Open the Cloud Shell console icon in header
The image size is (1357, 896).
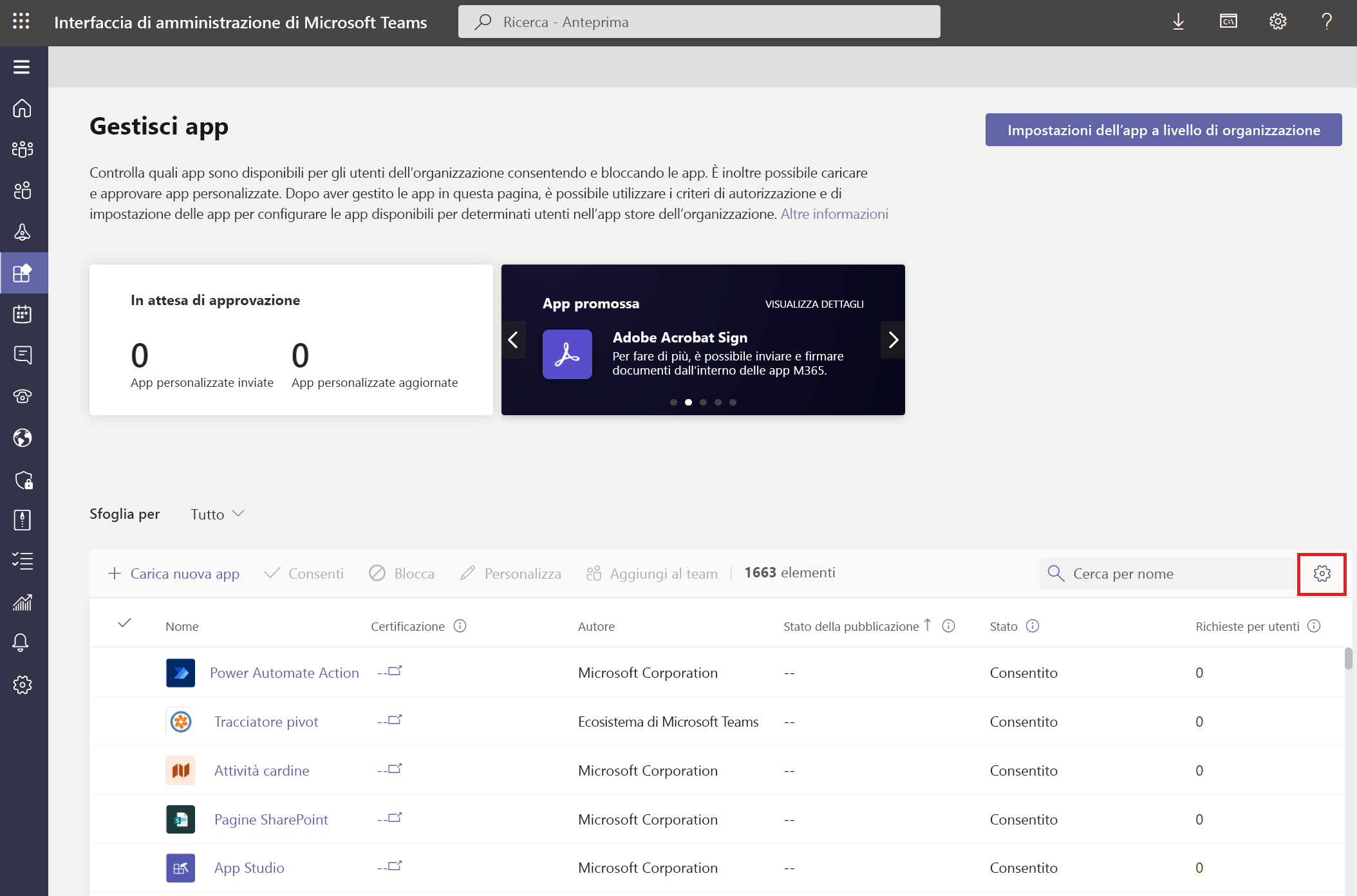click(1228, 22)
